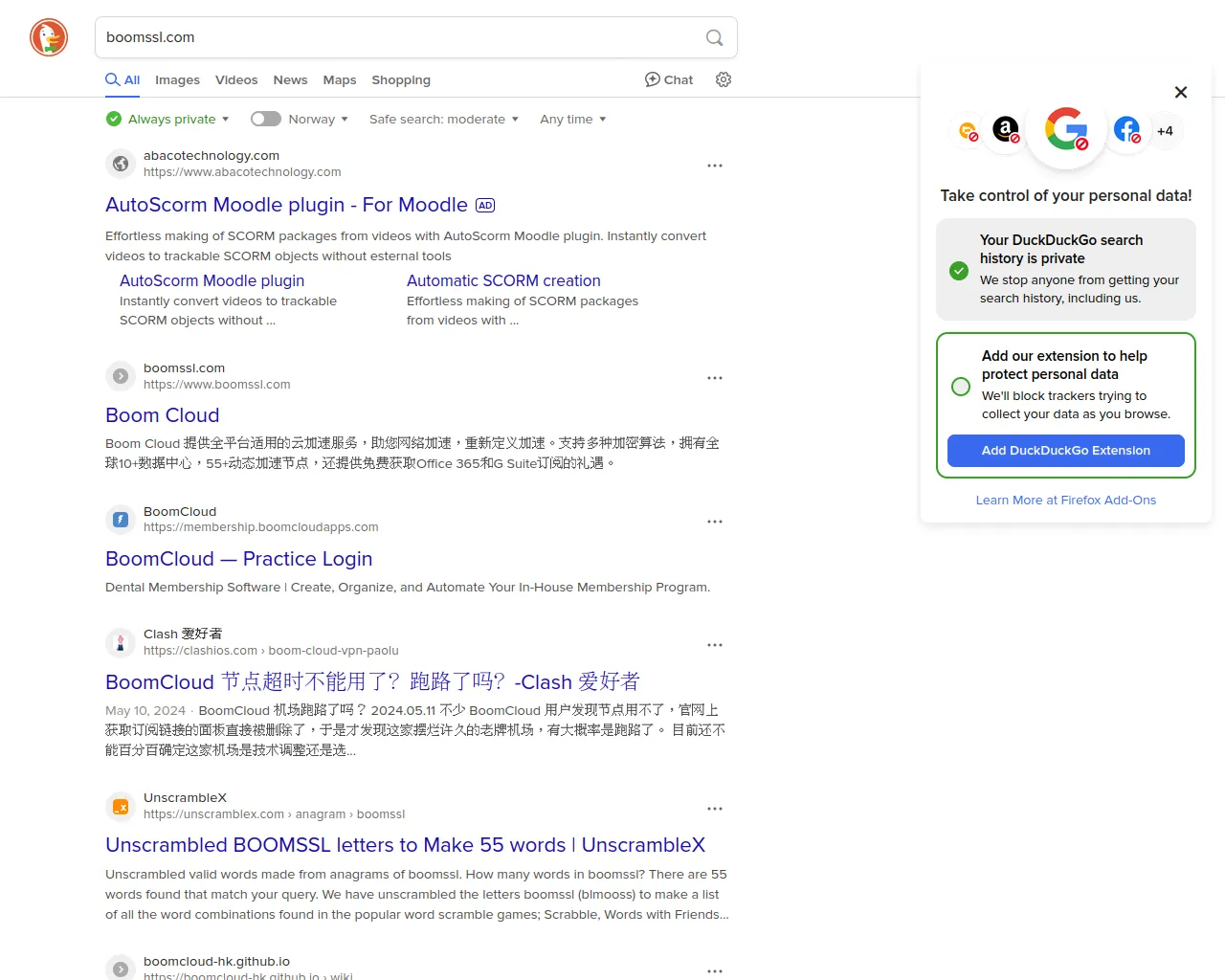This screenshot has width=1225, height=980.
Task: Select the extension option radio circle
Action: (961, 386)
